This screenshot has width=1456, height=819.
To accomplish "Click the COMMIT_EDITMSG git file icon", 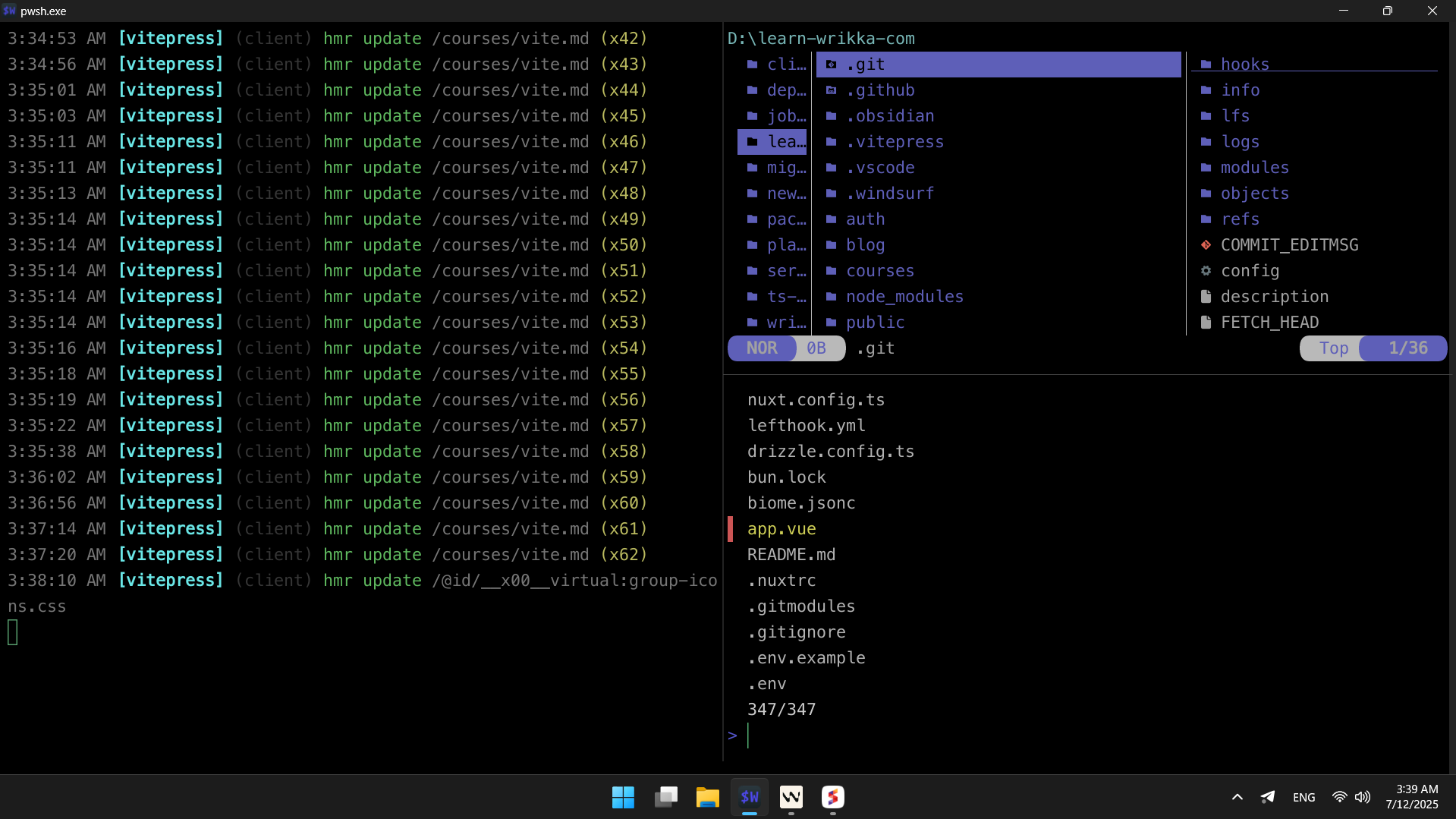I will pos(1206,245).
